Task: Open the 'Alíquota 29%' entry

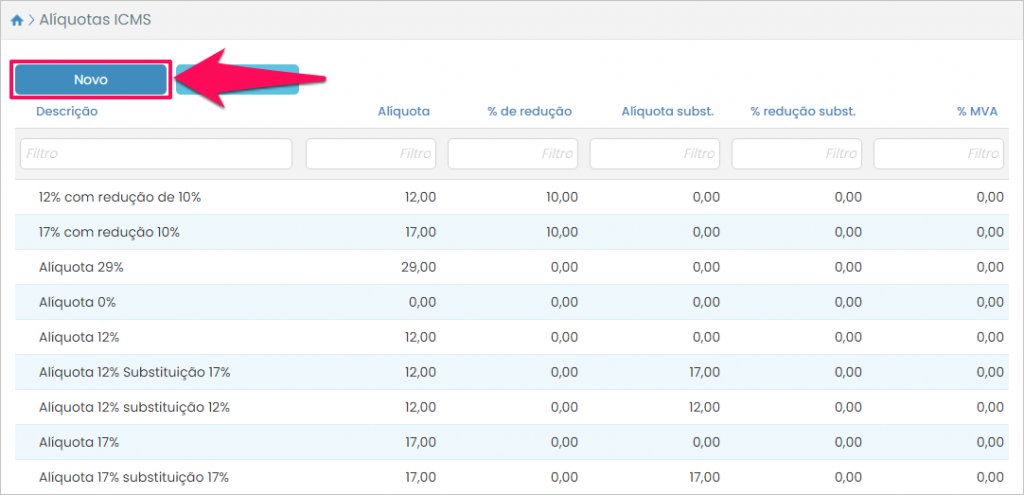Action: pyautogui.click(x=81, y=268)
